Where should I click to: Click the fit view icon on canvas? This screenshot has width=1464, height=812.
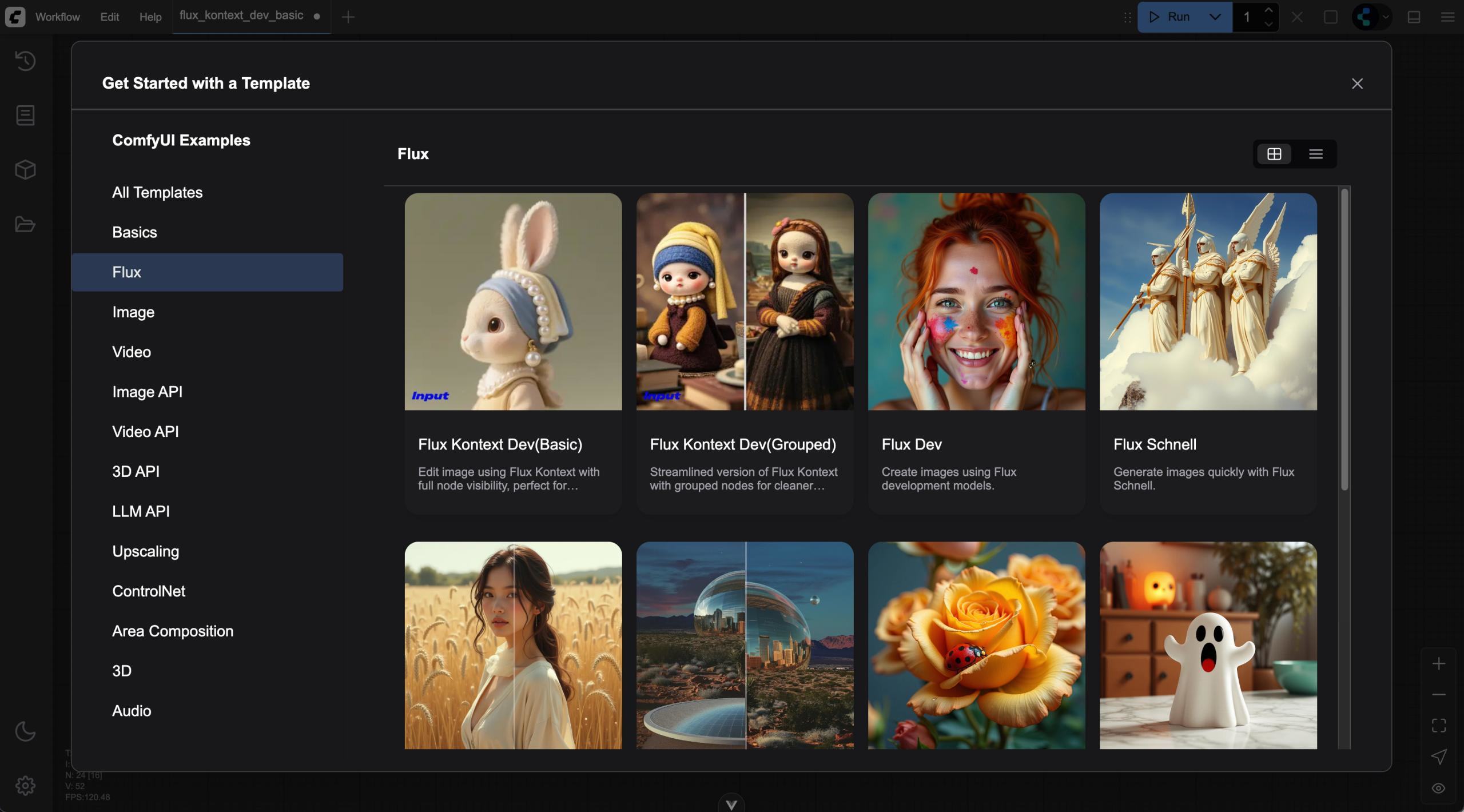1439,726
